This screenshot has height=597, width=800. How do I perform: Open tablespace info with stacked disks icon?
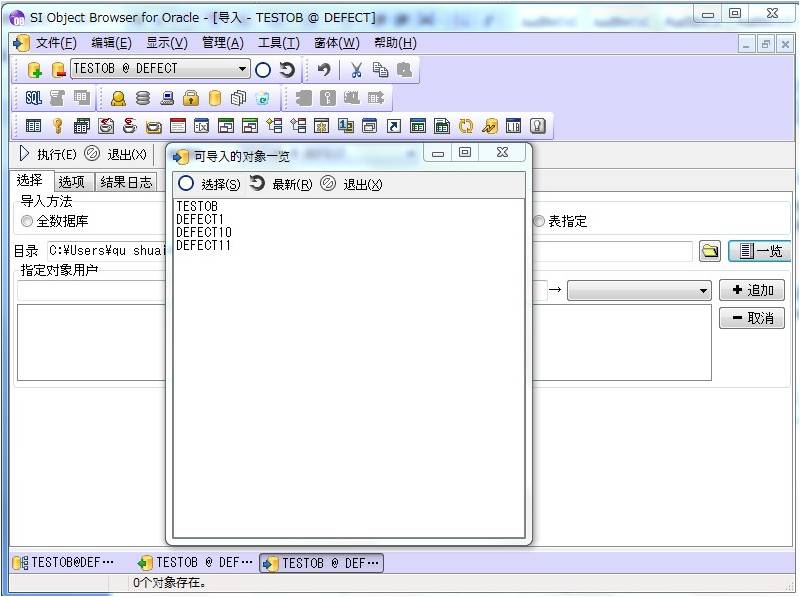(x=143, y=97)
